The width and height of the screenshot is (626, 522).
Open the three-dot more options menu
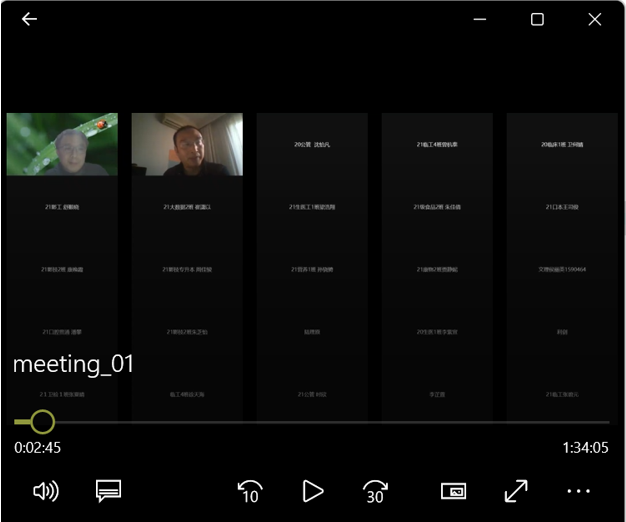point(578,491)
